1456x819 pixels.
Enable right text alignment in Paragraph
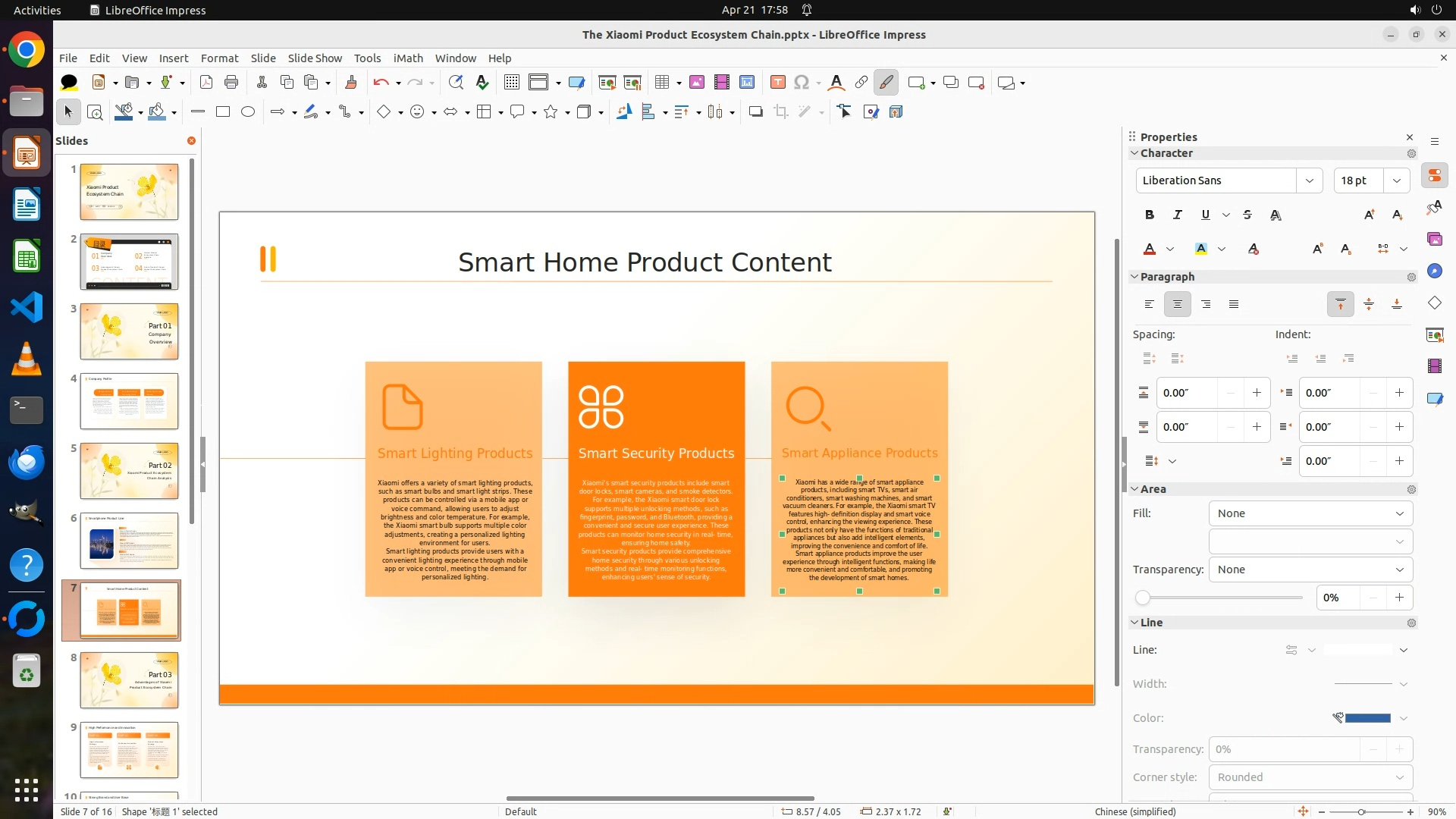click(x=1206, y=304)
